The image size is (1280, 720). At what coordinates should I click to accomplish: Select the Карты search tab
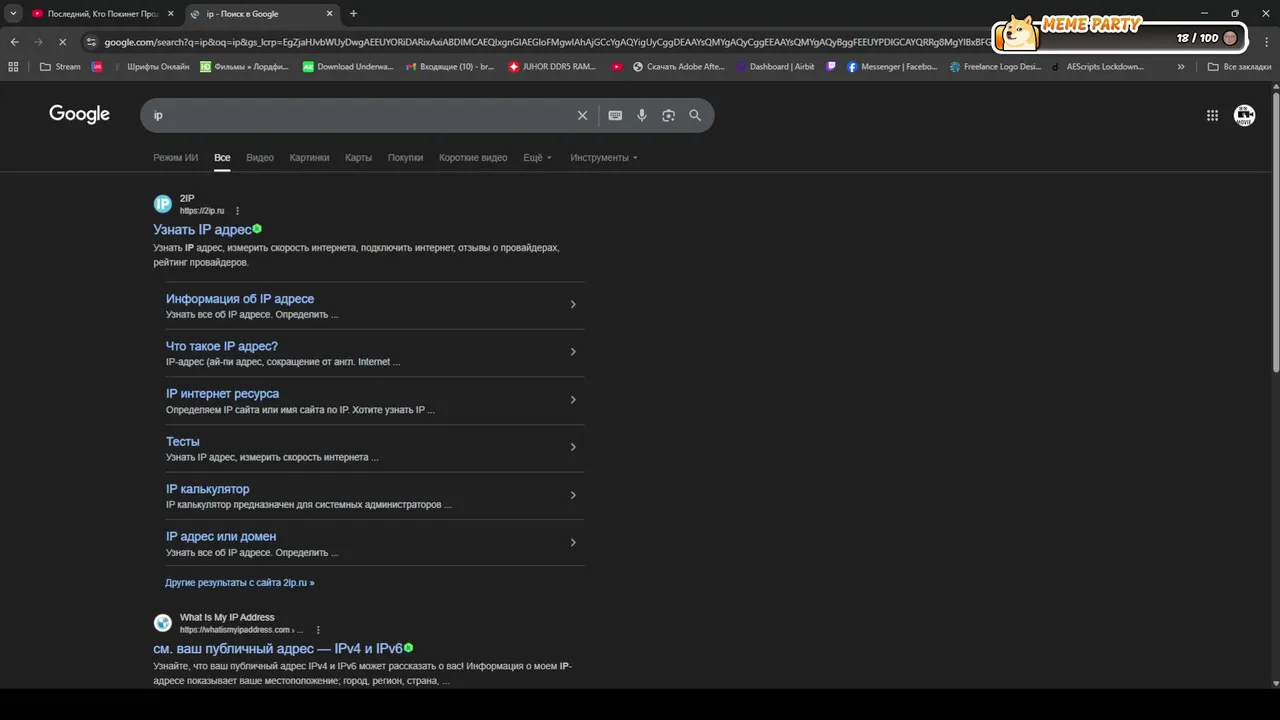(358, 157)
